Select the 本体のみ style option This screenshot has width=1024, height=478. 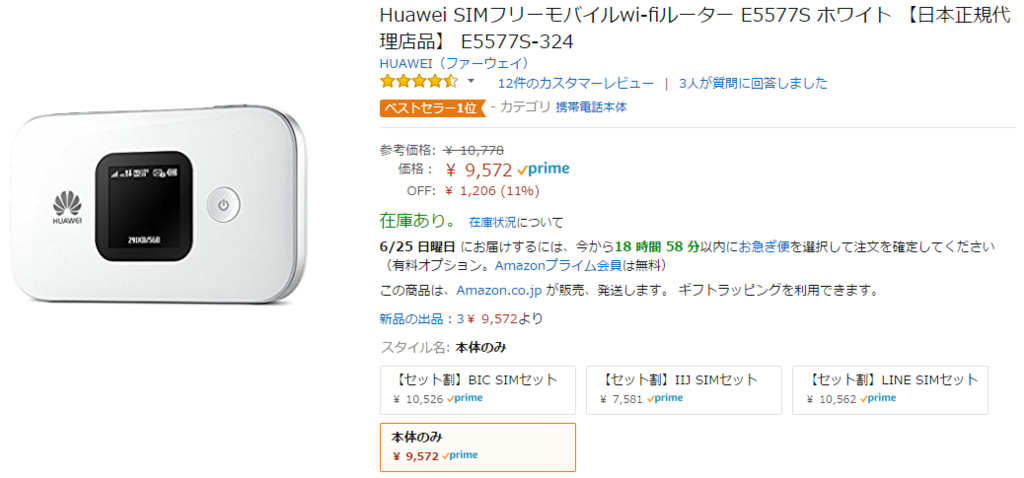point(478,447)
